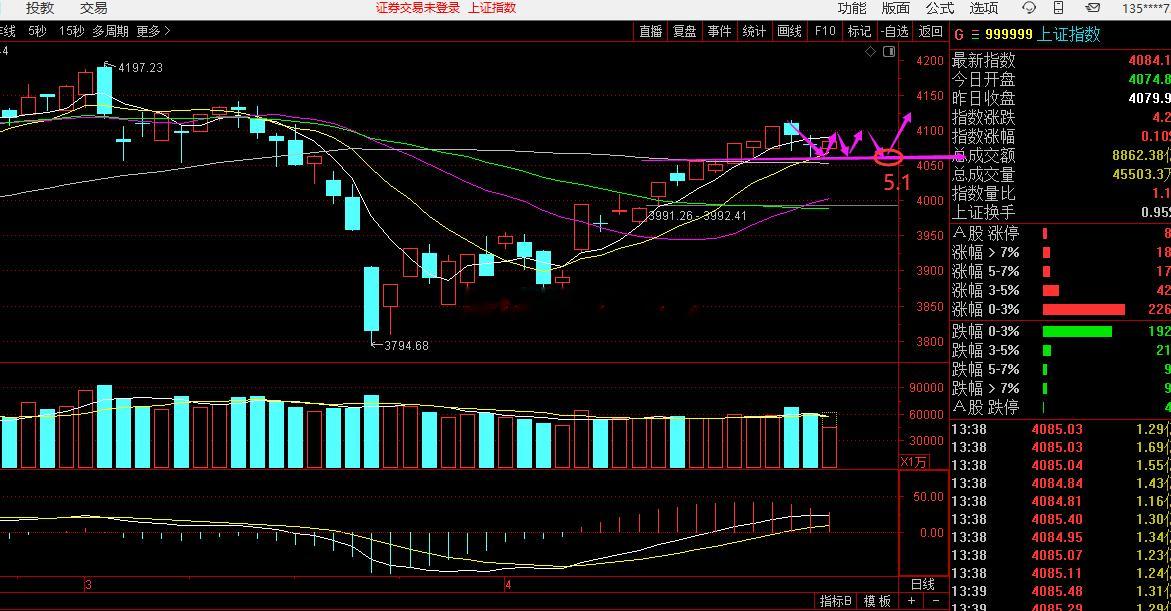Toggle the side panel window icon

(x=889, y=52)
